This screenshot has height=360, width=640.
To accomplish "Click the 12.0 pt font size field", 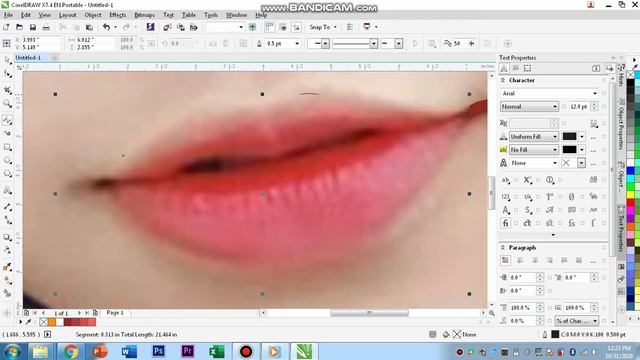I will click(x=579, y=107).
